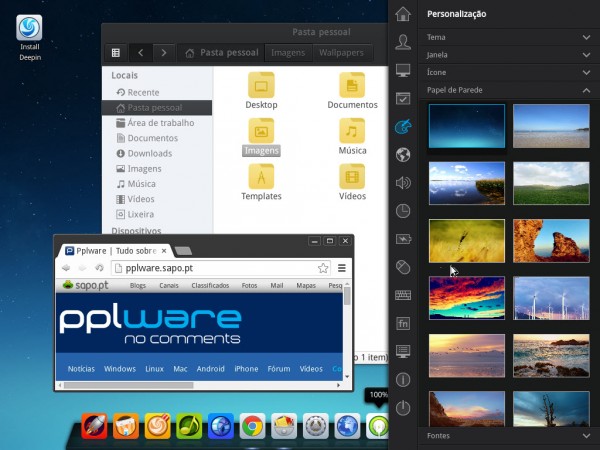Click the Mapas link in sapo bar
Viewport: 600px width, 450px height.
tap(306, 285)
